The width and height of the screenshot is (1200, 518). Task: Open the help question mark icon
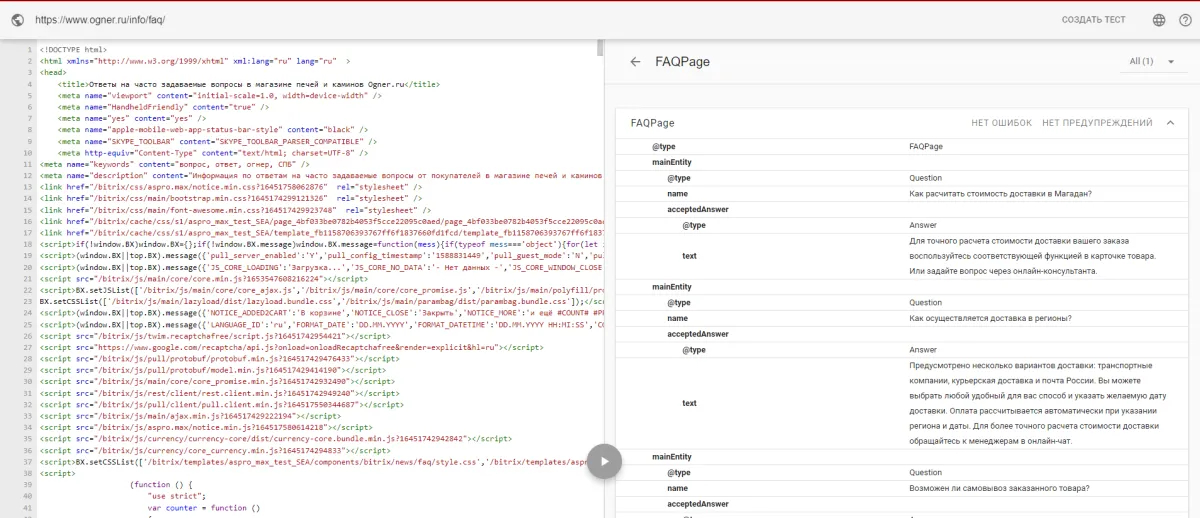(x=1184, y=19)
